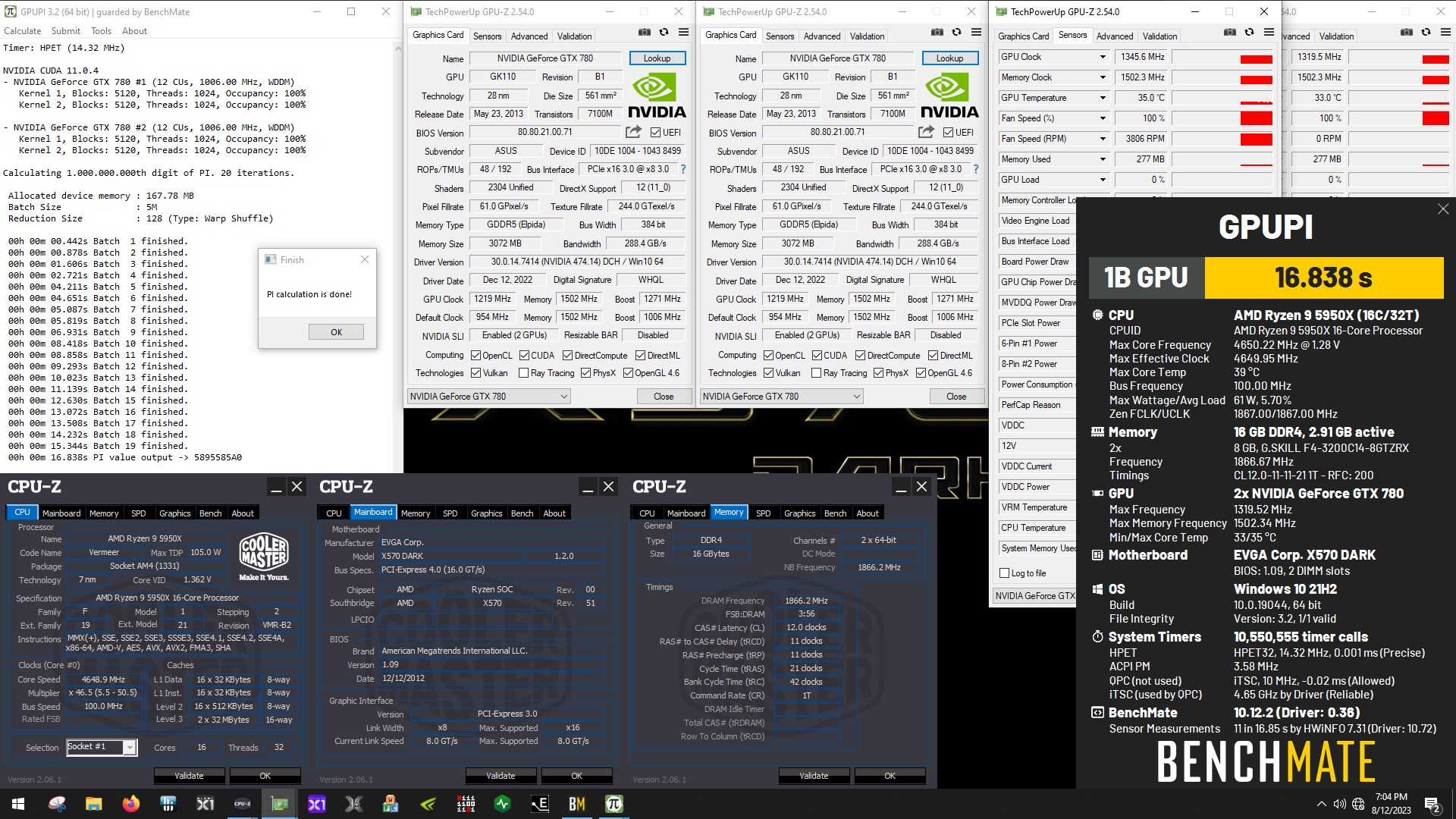This screenshot has width=1456, height=819.
Task: Close the GPUPI BenchMate result panel
Action: pyautogui.click(x=1442, y=209)
